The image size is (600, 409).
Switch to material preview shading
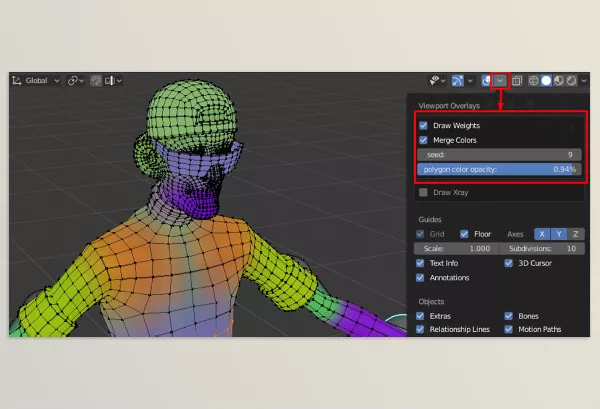(x=559, y=81)
